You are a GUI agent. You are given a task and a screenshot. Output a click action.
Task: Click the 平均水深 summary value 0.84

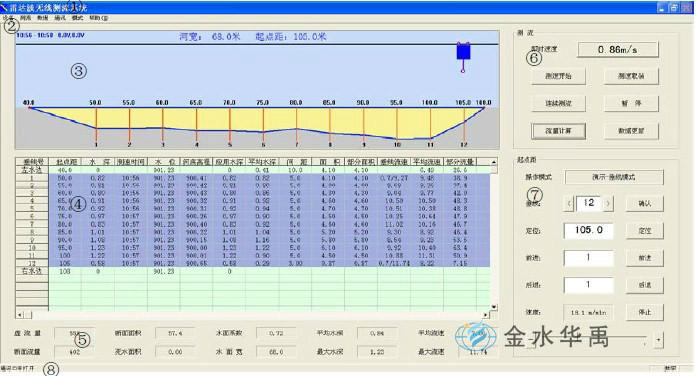tap(376, 333)
